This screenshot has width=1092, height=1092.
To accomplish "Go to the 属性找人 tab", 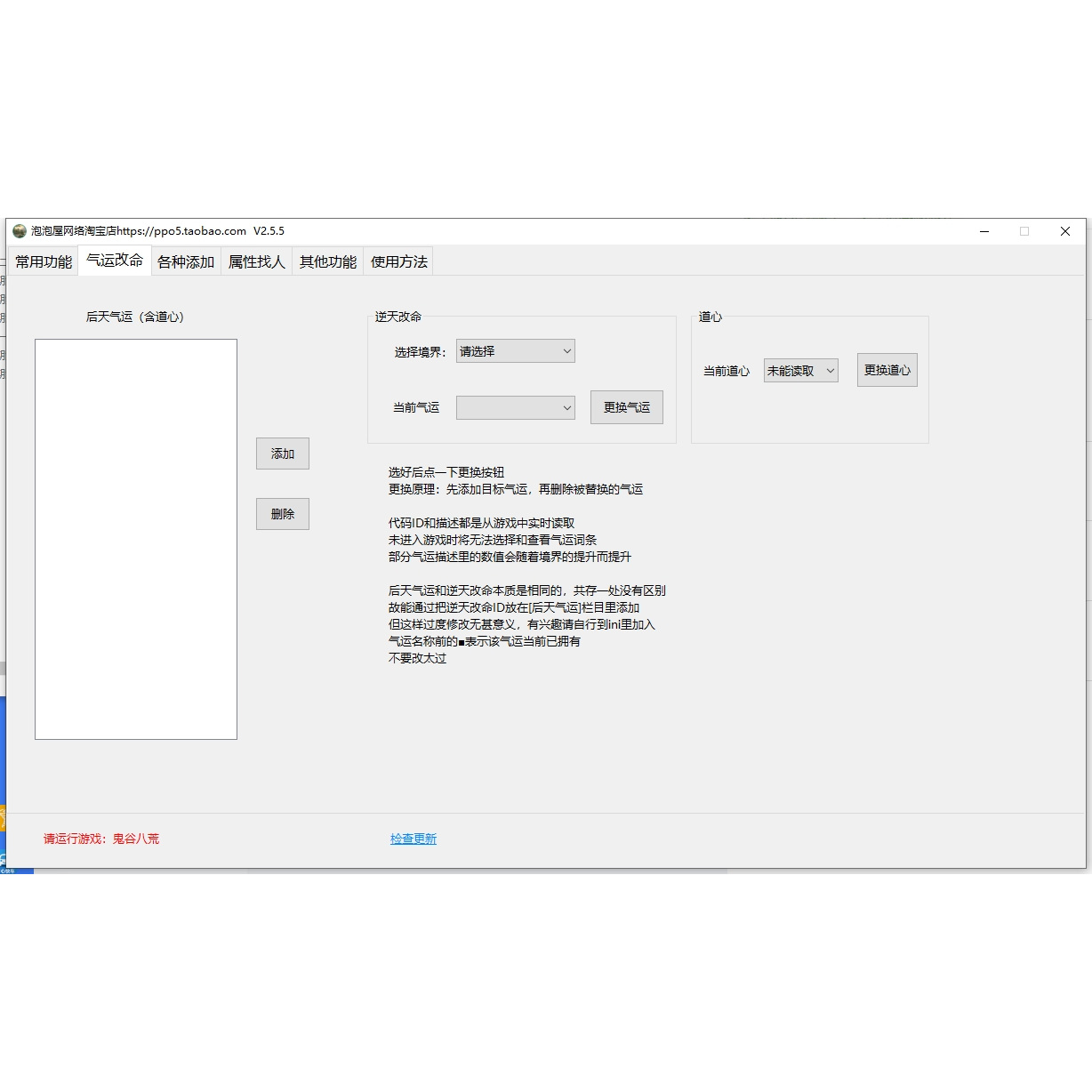I will coord(257,261).
